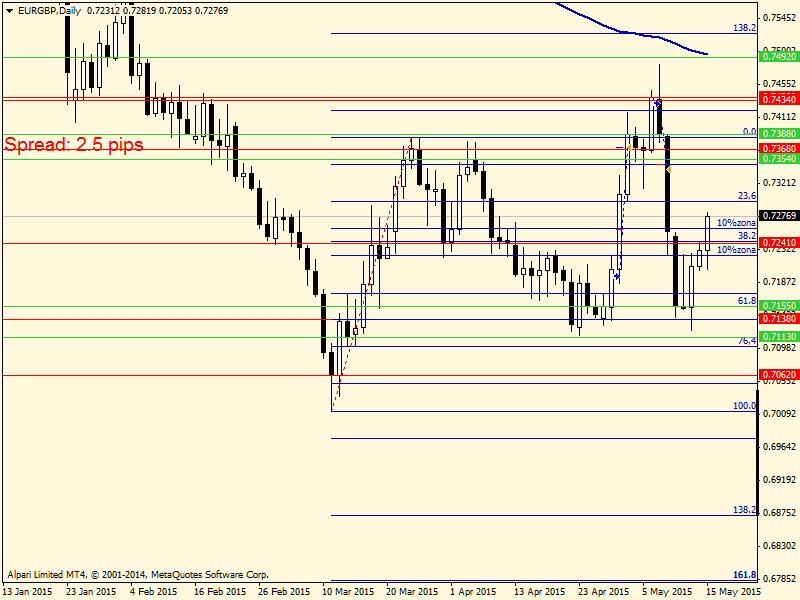Click the 0.69192 price scale value
Viewport: 800px width, 600px height.
click(779, 480)
